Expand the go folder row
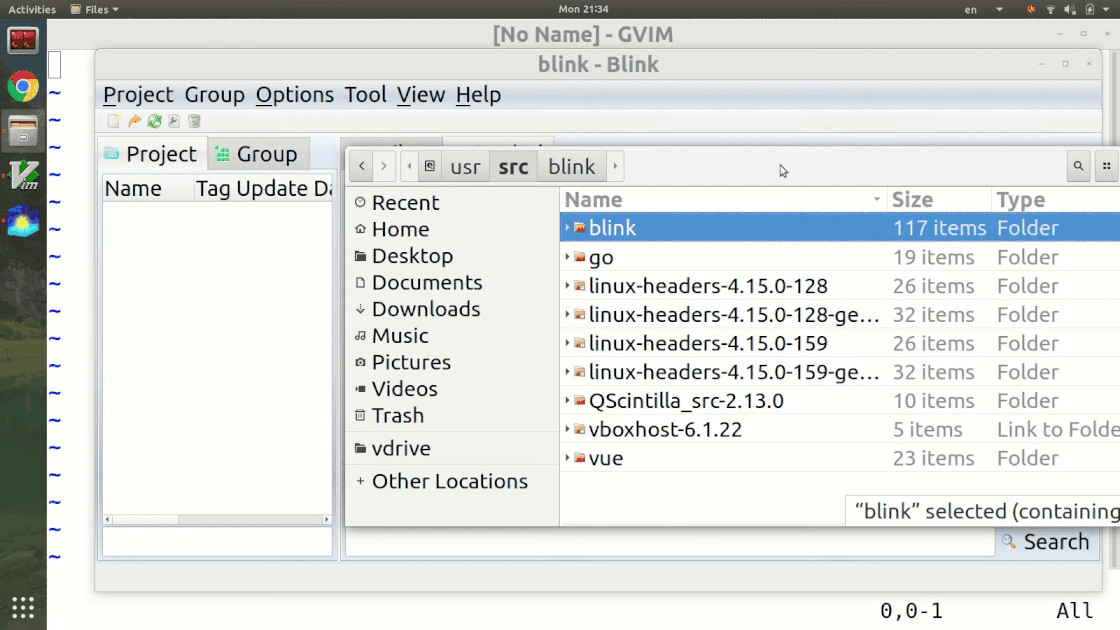 567,257
